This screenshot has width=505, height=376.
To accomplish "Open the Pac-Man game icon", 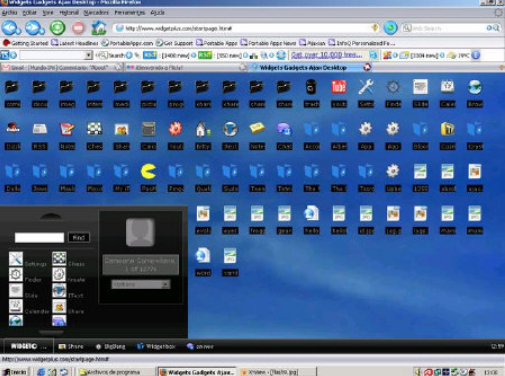I will tap(148, 172).
